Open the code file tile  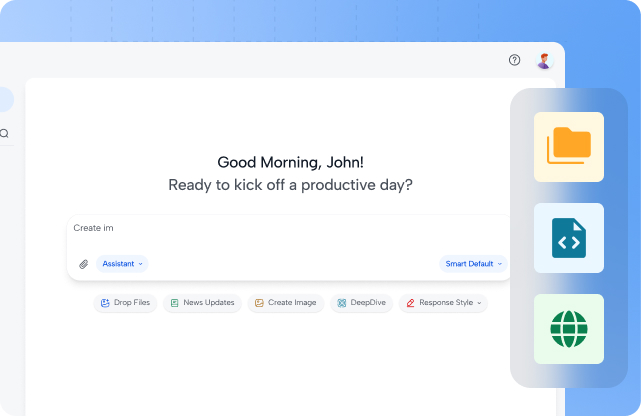[x=569, y=238]
